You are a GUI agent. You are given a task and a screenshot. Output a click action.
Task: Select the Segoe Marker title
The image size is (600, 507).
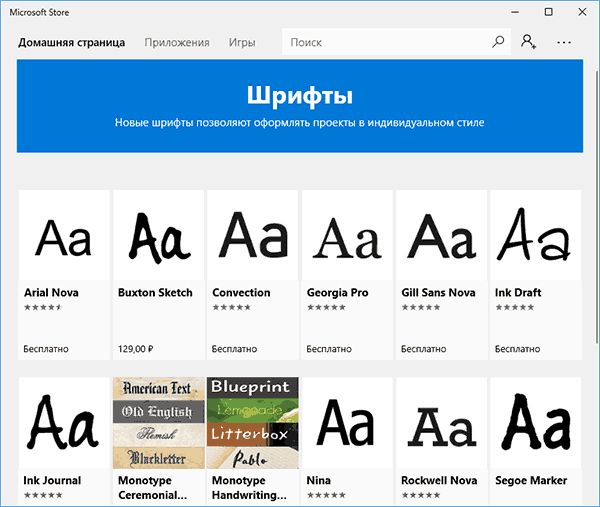(x=531, y=481)
